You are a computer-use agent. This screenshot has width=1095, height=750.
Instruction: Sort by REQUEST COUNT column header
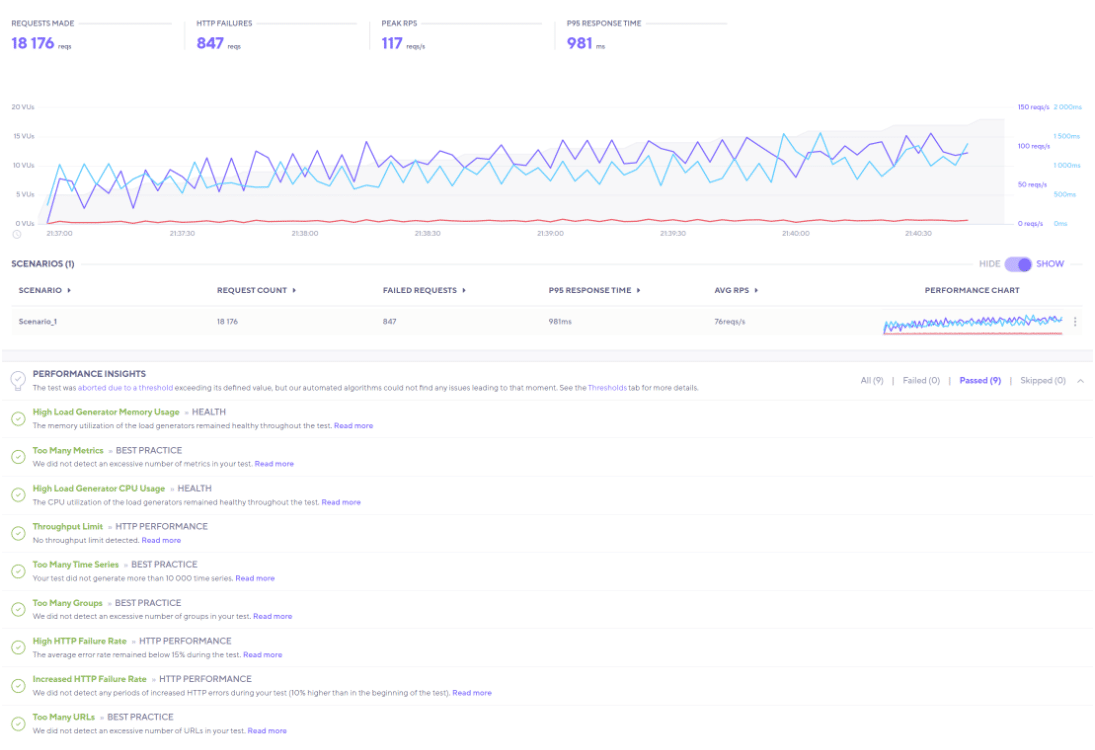coord(256,291)
